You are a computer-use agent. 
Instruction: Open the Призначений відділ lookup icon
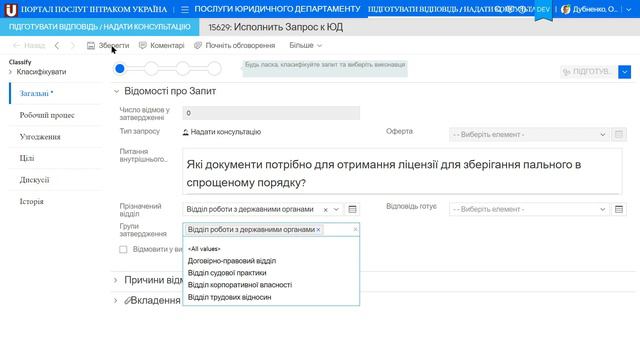click(x=352, y=209)
